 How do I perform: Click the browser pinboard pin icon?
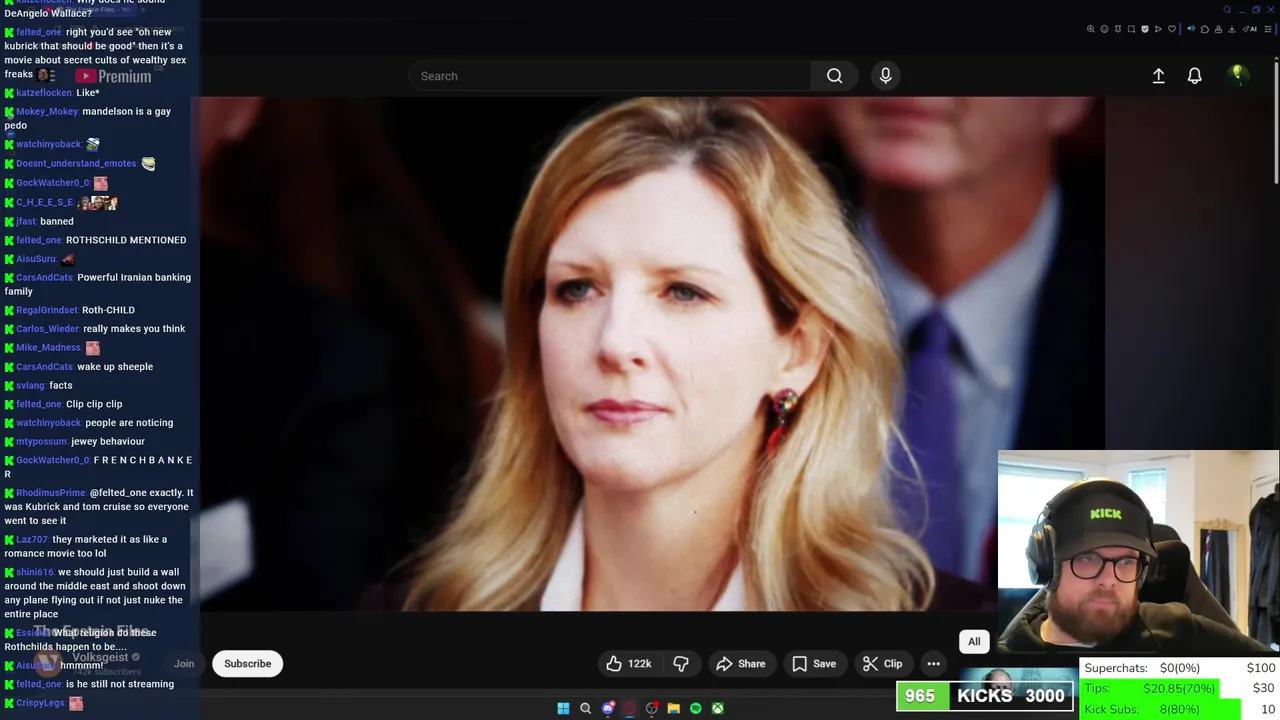(1118, 29)
